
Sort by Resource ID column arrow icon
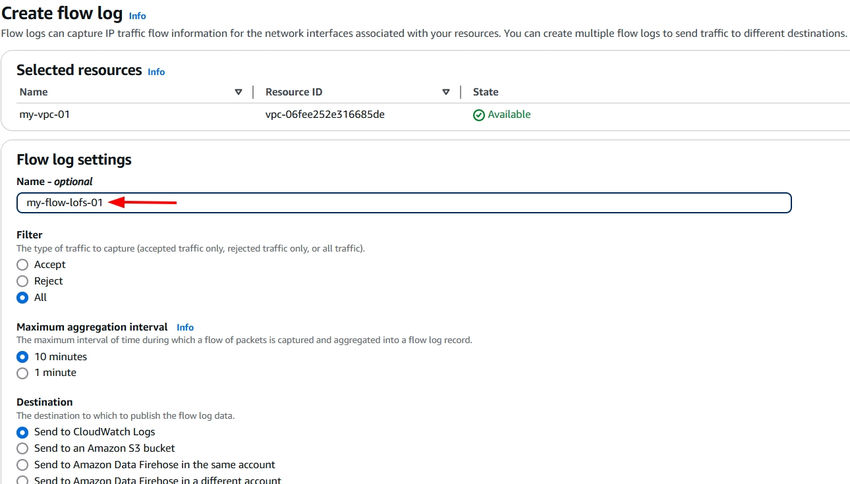click(x=446, y=92)
